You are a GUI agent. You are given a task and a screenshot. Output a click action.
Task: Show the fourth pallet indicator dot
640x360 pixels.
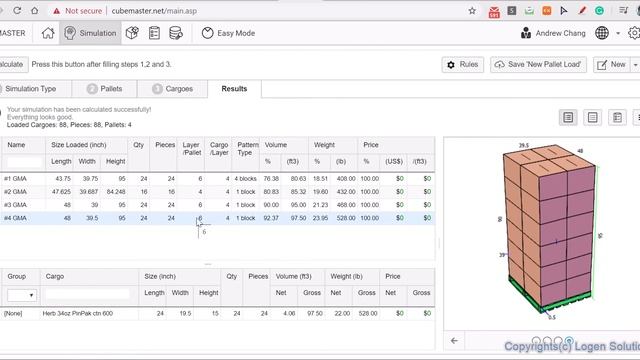tap(569, 341)
